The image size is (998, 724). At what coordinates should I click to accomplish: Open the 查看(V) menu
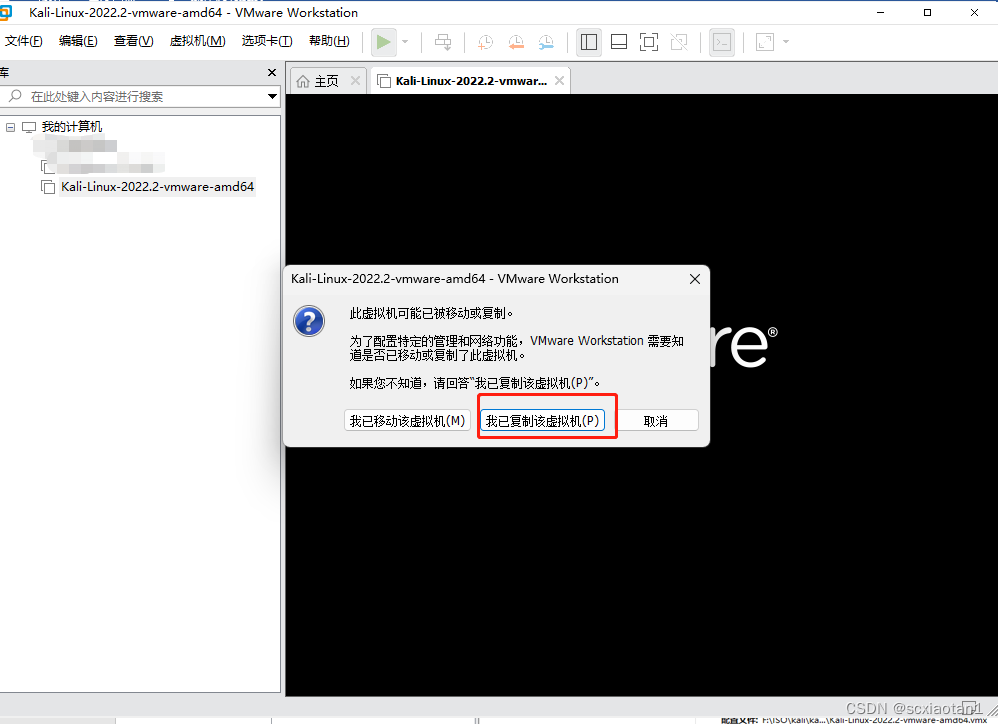[x=133, y=41]
